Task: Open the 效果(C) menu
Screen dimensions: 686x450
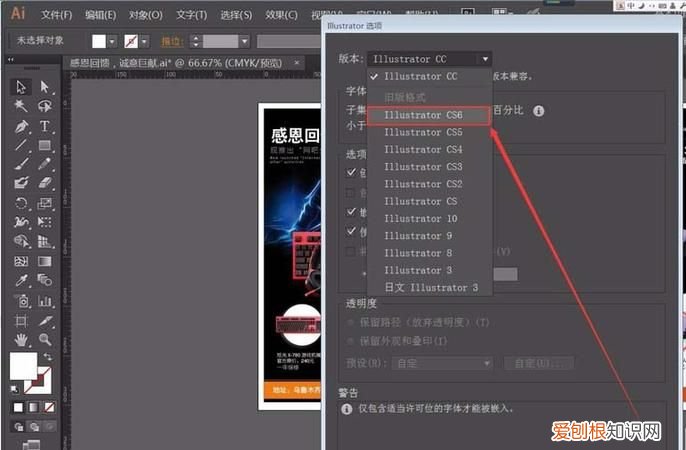Action: click(282, 15)
